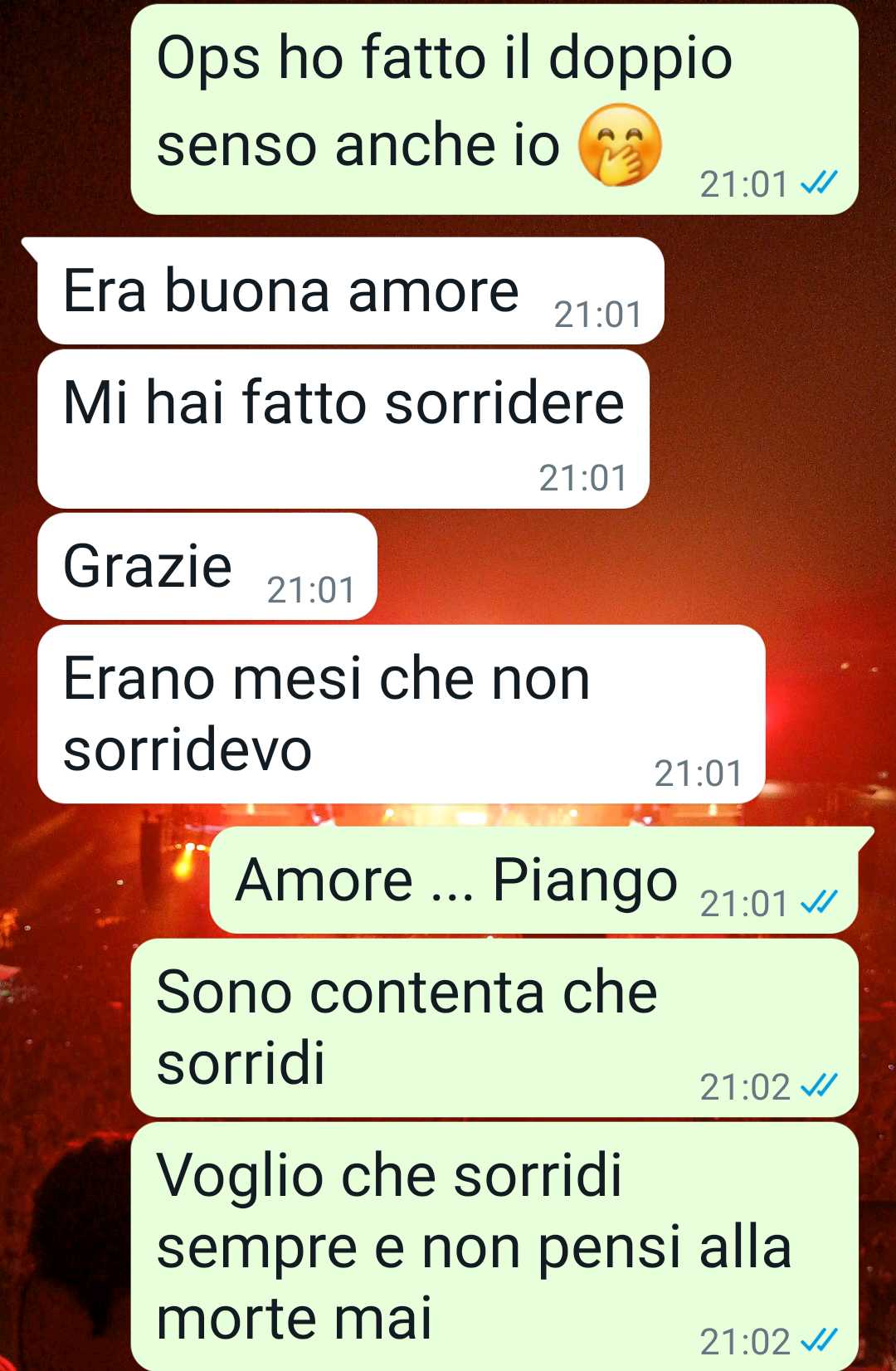Tap read ticks on 'Voglio che sorridi' message
896x1371 pixels.
(819, 1340)
